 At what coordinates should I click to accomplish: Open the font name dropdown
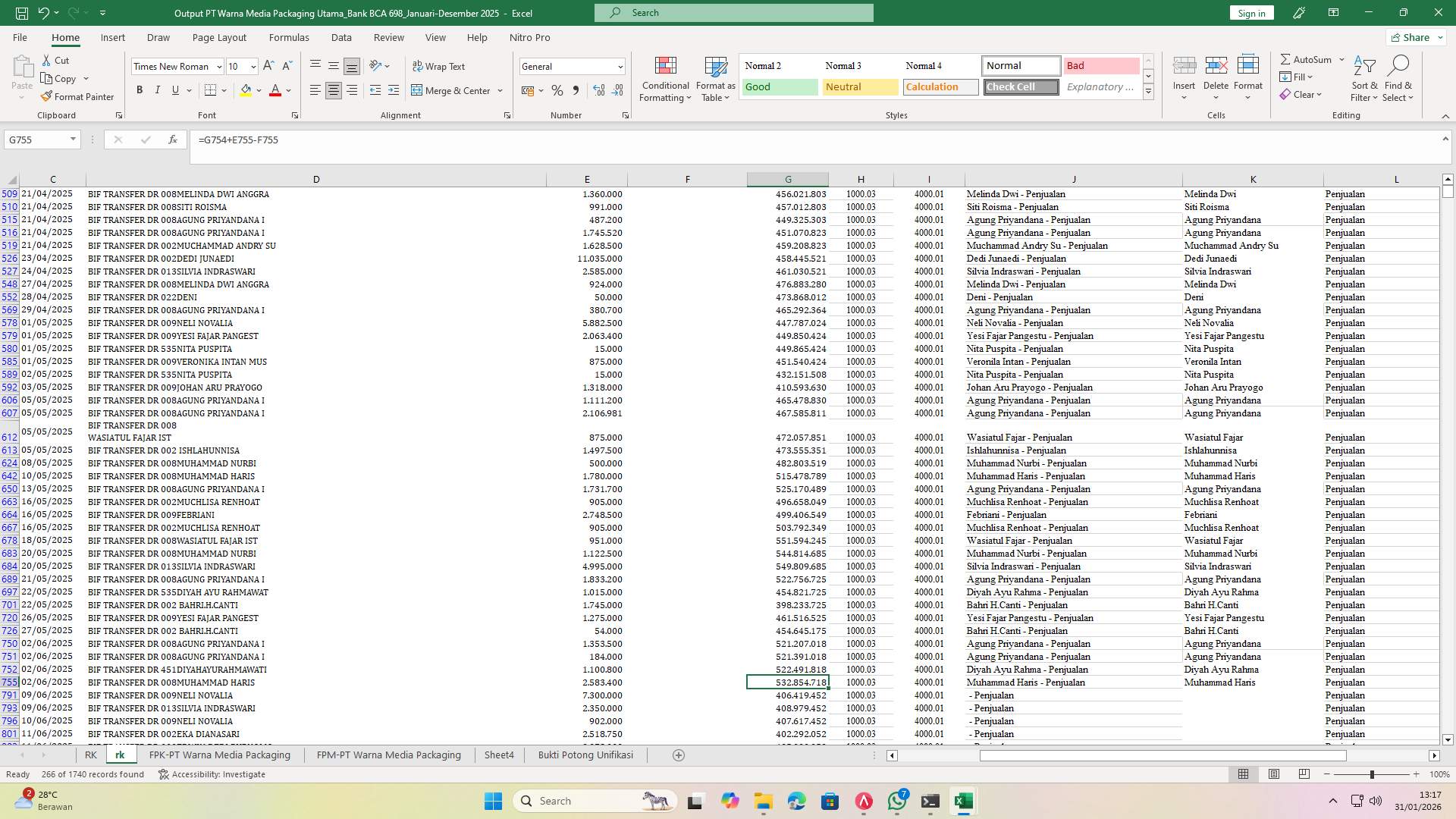[x=219, y=66]
